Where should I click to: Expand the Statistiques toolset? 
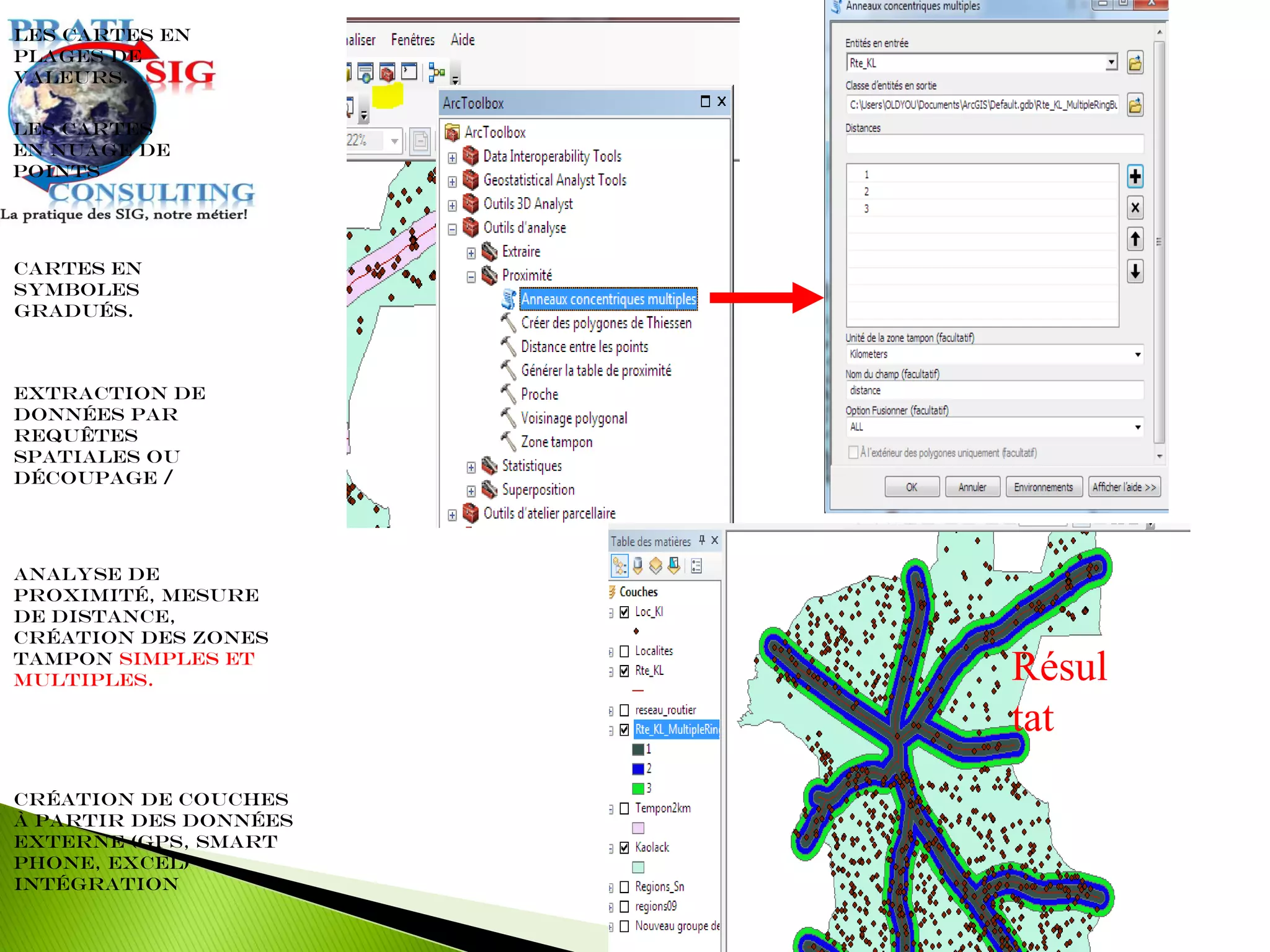471,467
